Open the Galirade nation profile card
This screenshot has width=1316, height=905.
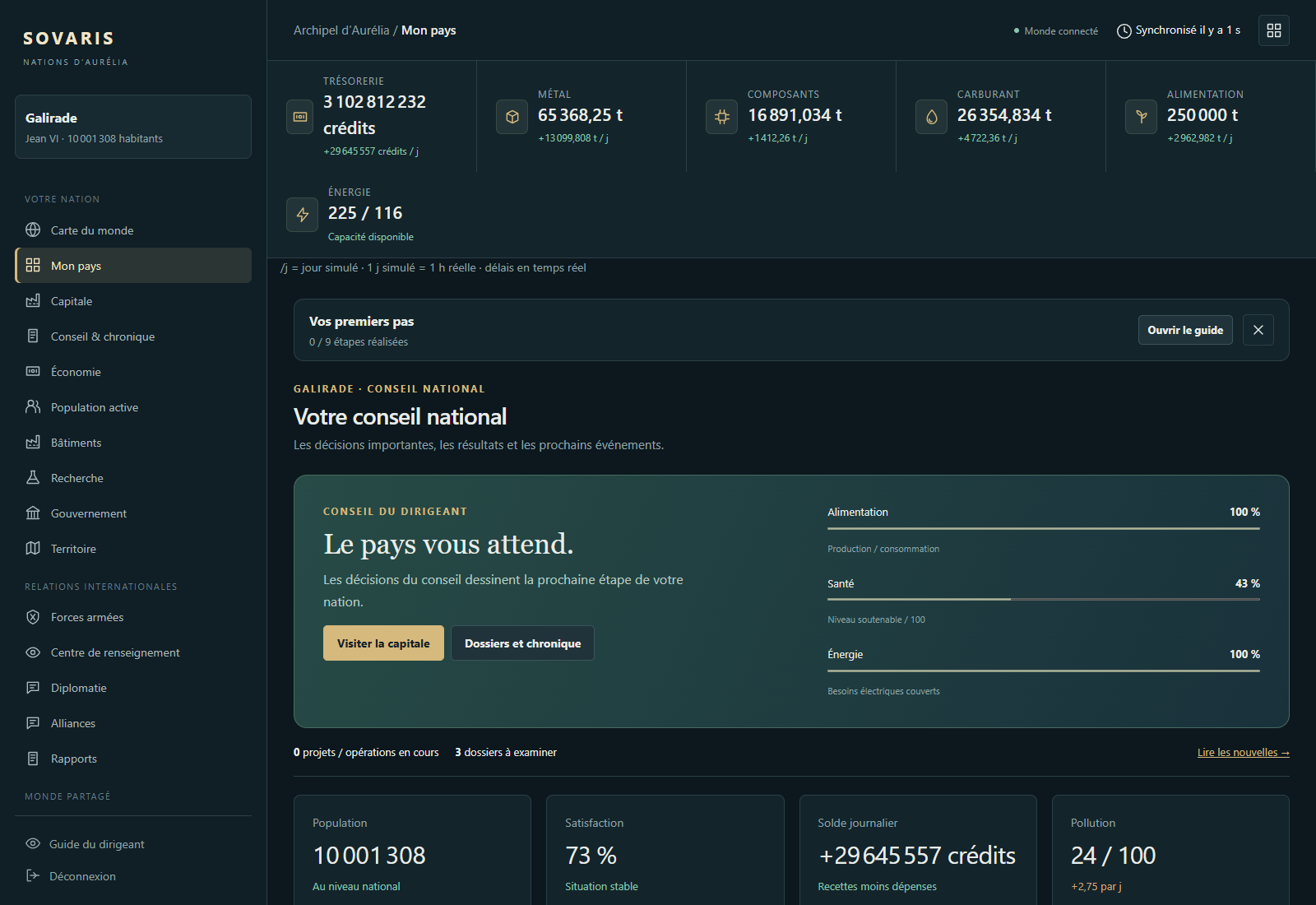pos(133,127)
